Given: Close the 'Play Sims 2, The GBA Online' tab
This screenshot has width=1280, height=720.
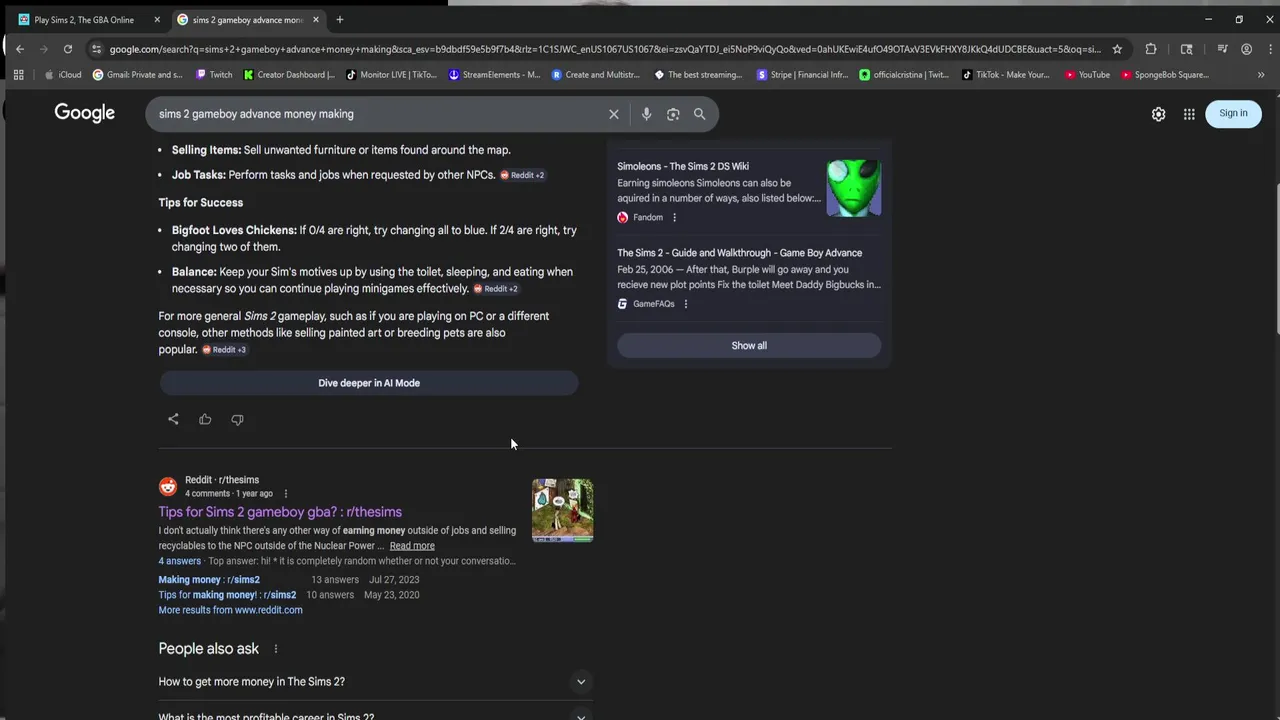Looking at the screenshot, I should click(x=157, y=19).
